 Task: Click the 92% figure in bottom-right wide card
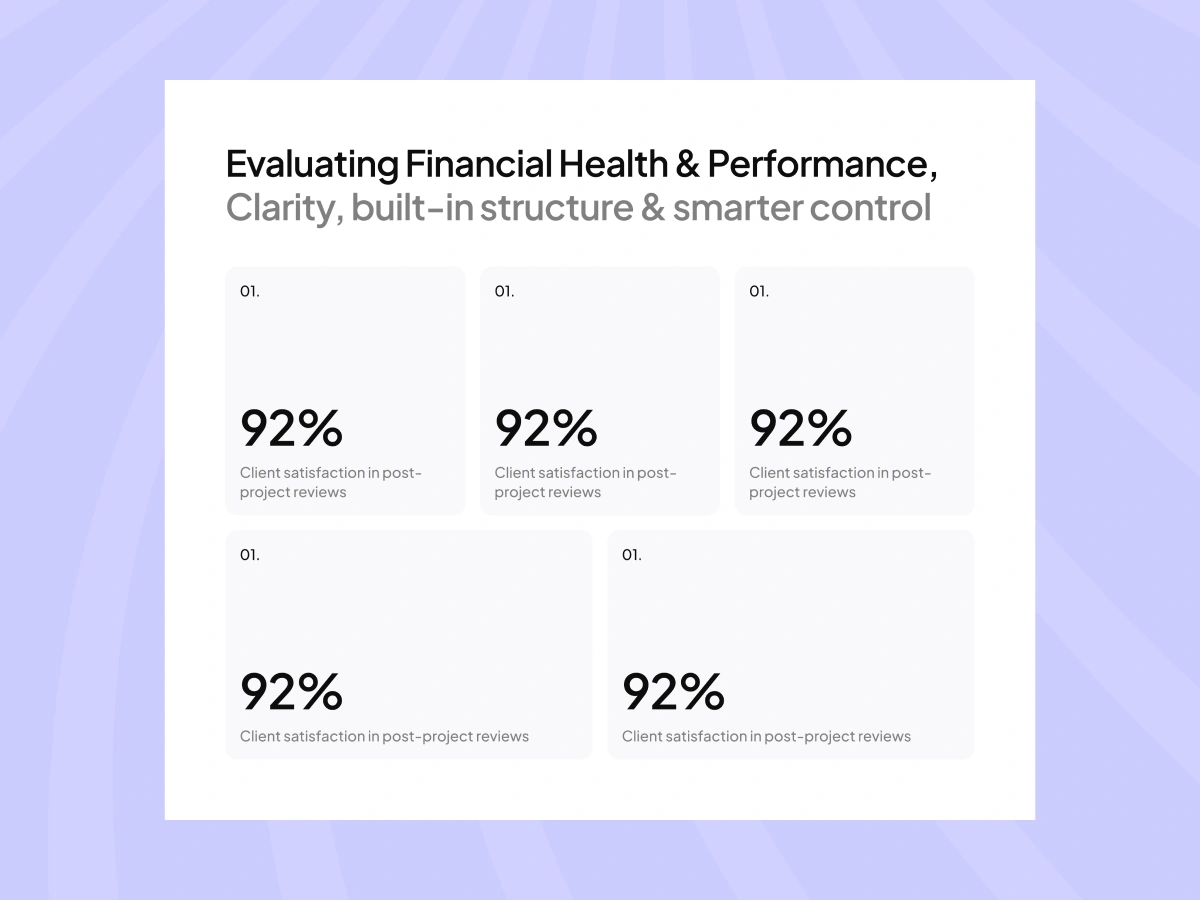[x=673, y=691]
